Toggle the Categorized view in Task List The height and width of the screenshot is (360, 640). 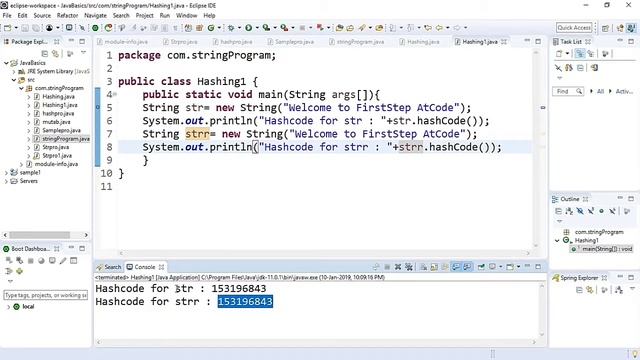pyautogui.click(x=580, y=54)
